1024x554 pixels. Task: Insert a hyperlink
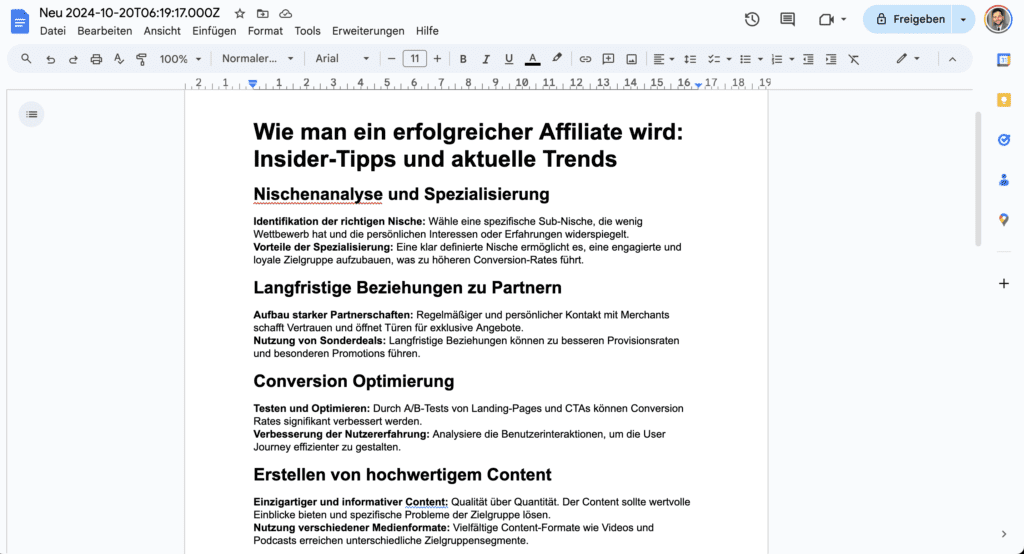click(x=585, y=59)
